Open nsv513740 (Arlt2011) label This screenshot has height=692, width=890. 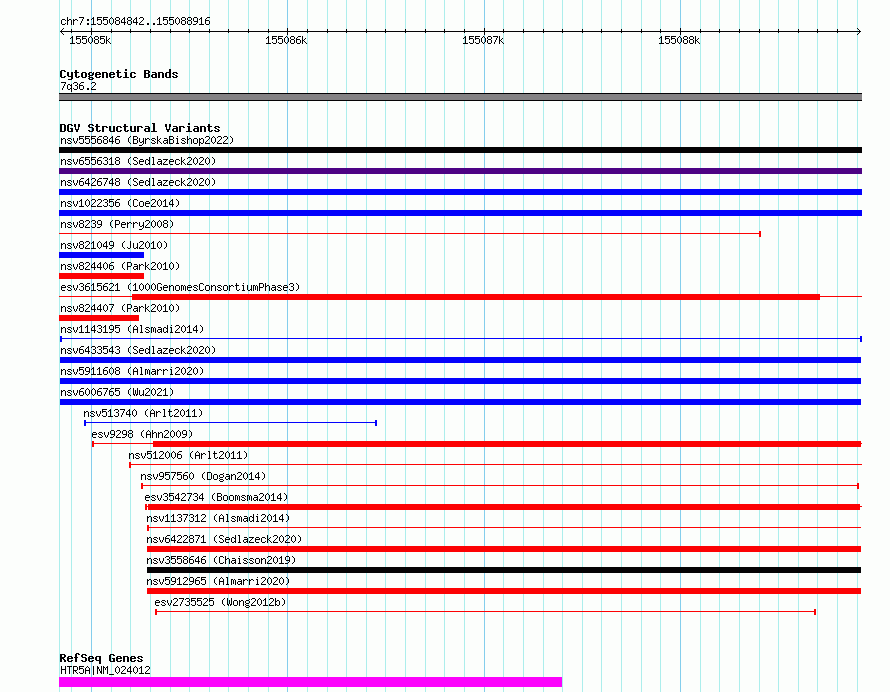tap(143, 413)
